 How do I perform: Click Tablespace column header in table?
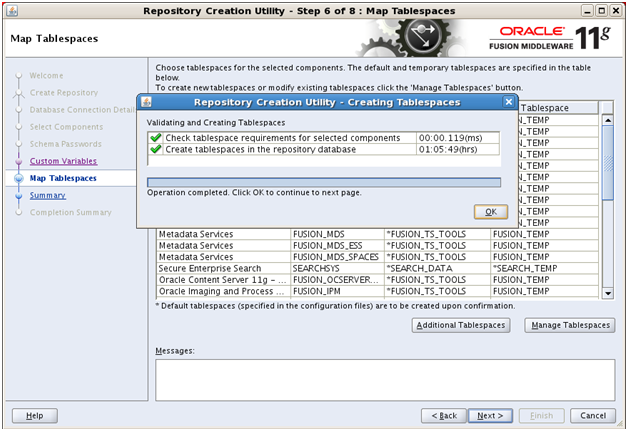point(558,108)
